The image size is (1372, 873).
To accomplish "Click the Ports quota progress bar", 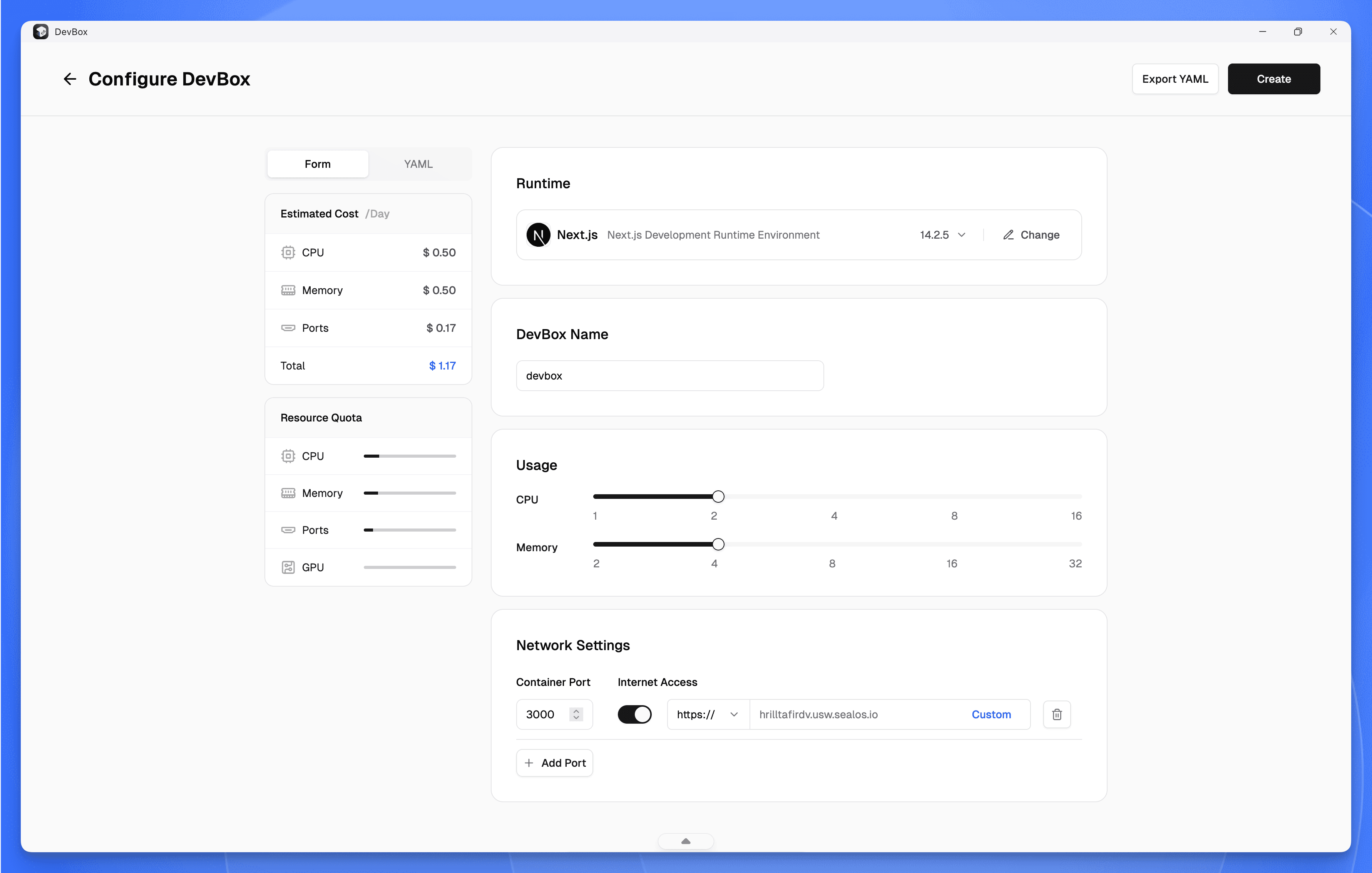I will click(409, 530).
